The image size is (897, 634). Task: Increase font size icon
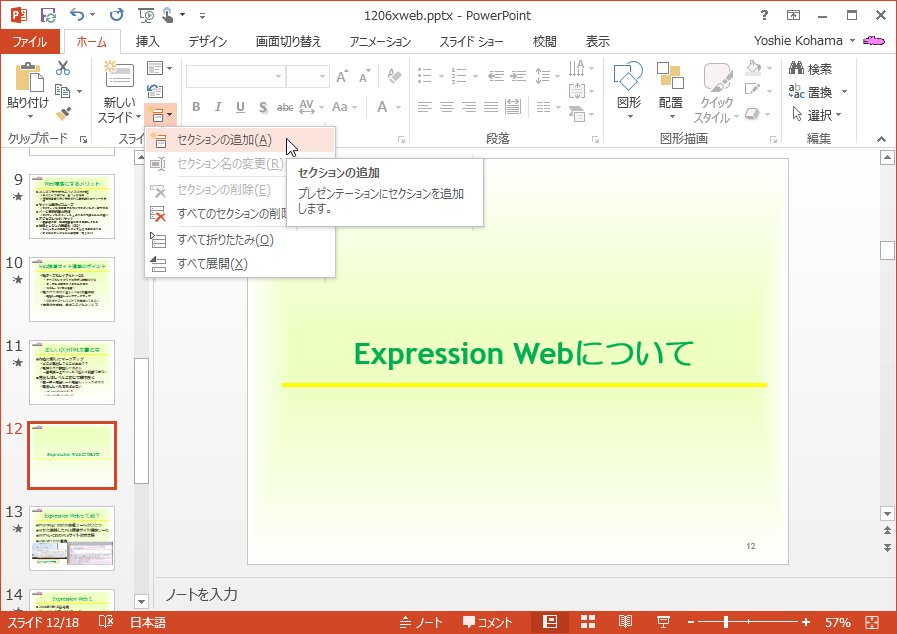[x=342, y=76]
